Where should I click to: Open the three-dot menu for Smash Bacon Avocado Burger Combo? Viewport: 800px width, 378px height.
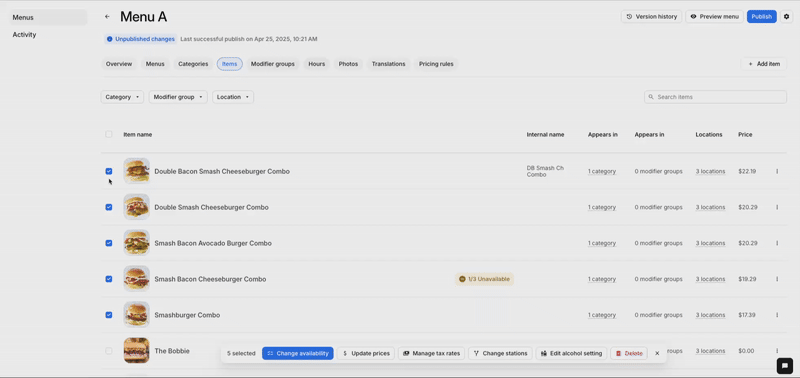[777, 243]
